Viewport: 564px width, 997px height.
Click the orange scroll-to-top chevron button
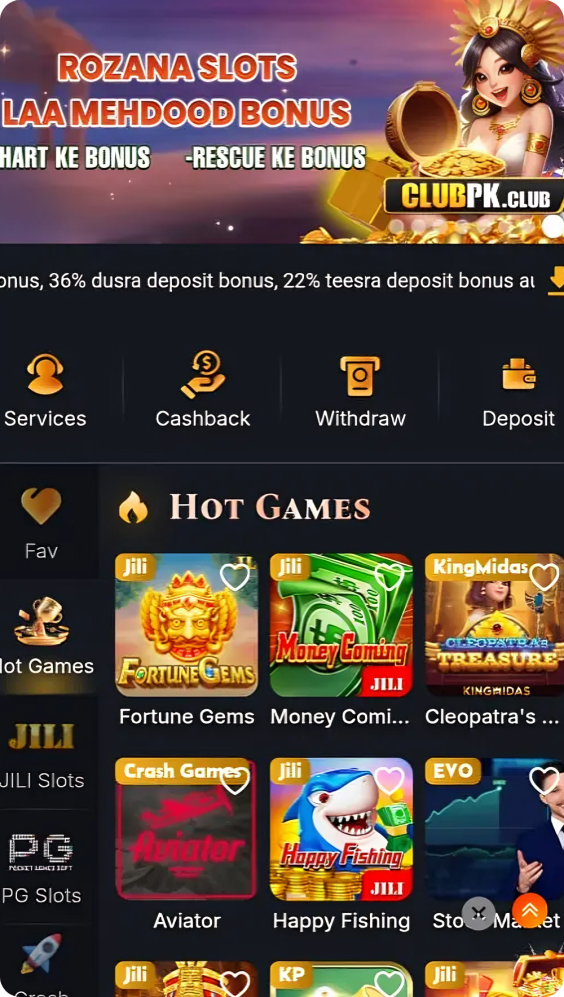[530, 911]
